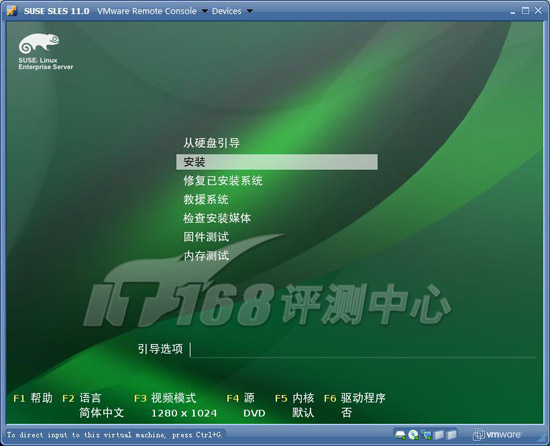Click the network adapter status icon
Image resolution: width=550 pixels, height=446 pixels.
click(427, 435)
